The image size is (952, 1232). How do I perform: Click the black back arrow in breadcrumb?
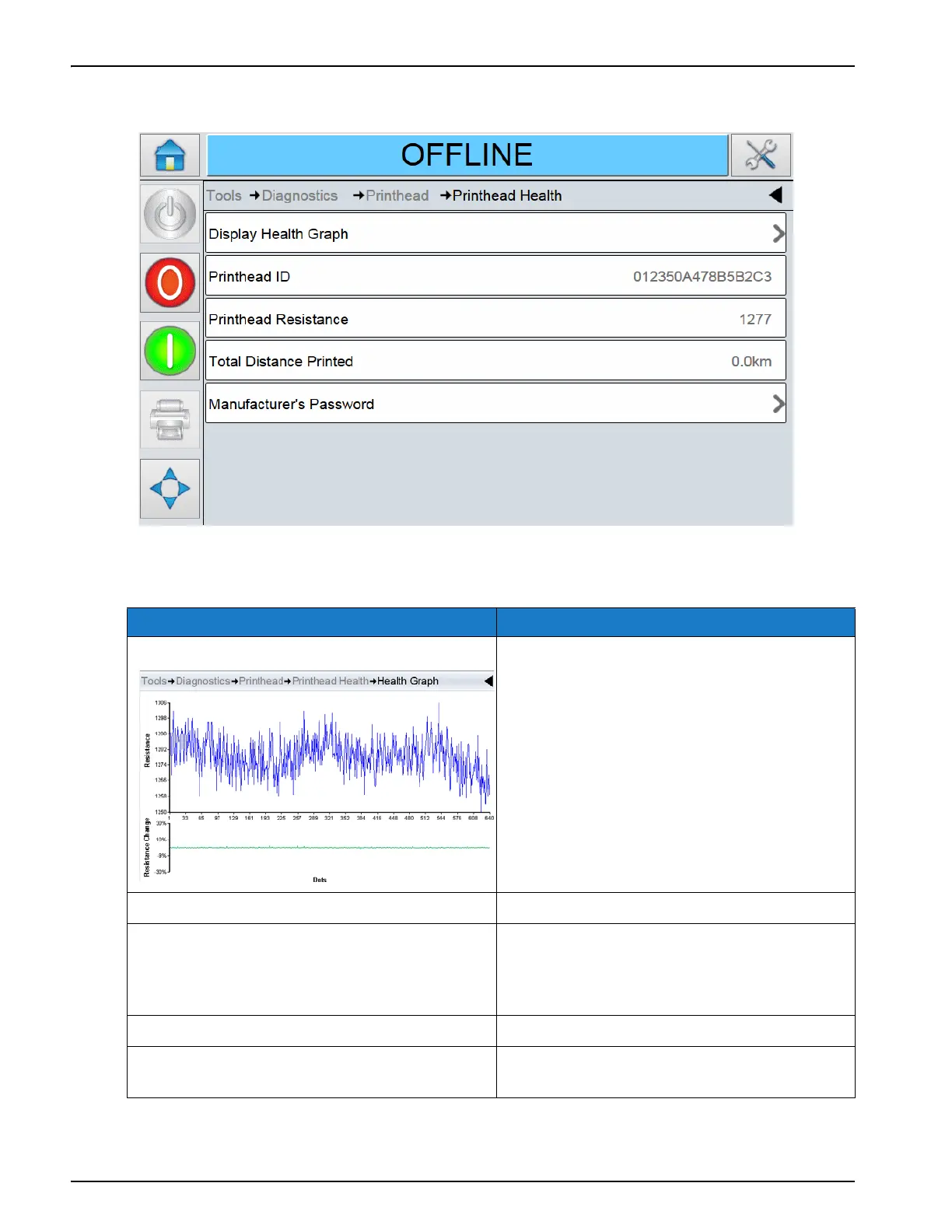(775, 195)
